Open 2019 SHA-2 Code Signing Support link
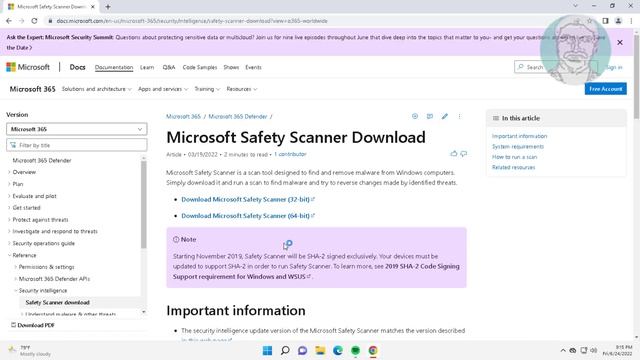This screenshot has width=640, height=360. point(316,271)
